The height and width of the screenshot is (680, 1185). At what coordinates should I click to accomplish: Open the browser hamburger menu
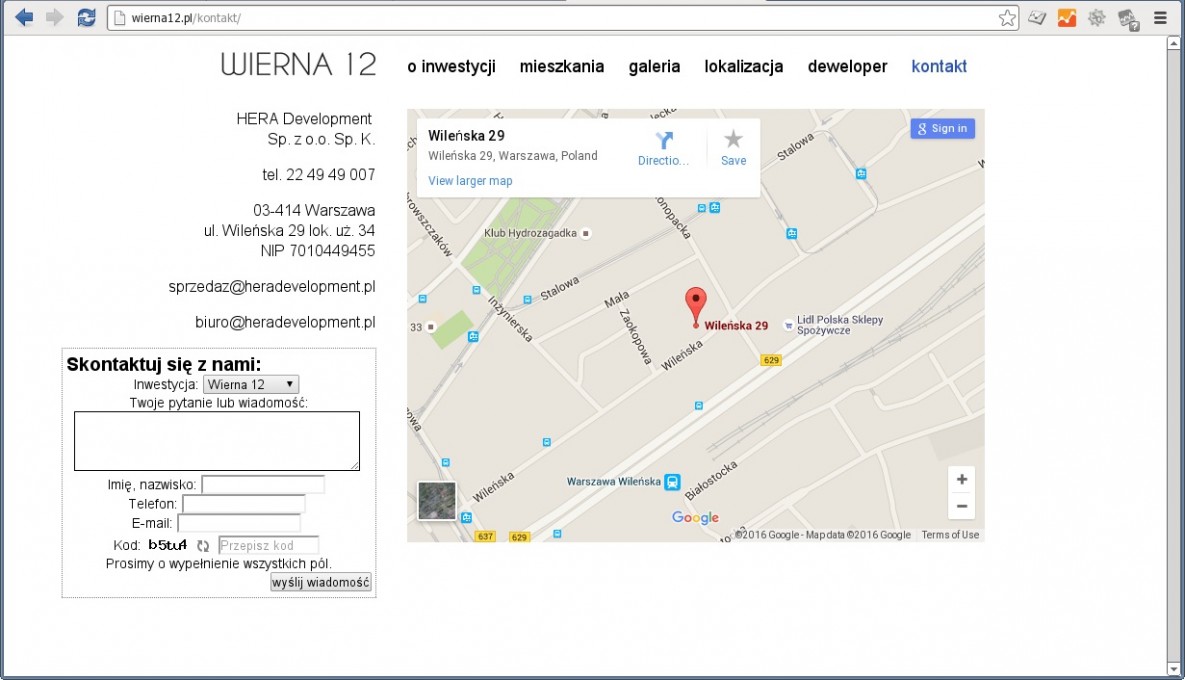click(x=1160, y=17)
